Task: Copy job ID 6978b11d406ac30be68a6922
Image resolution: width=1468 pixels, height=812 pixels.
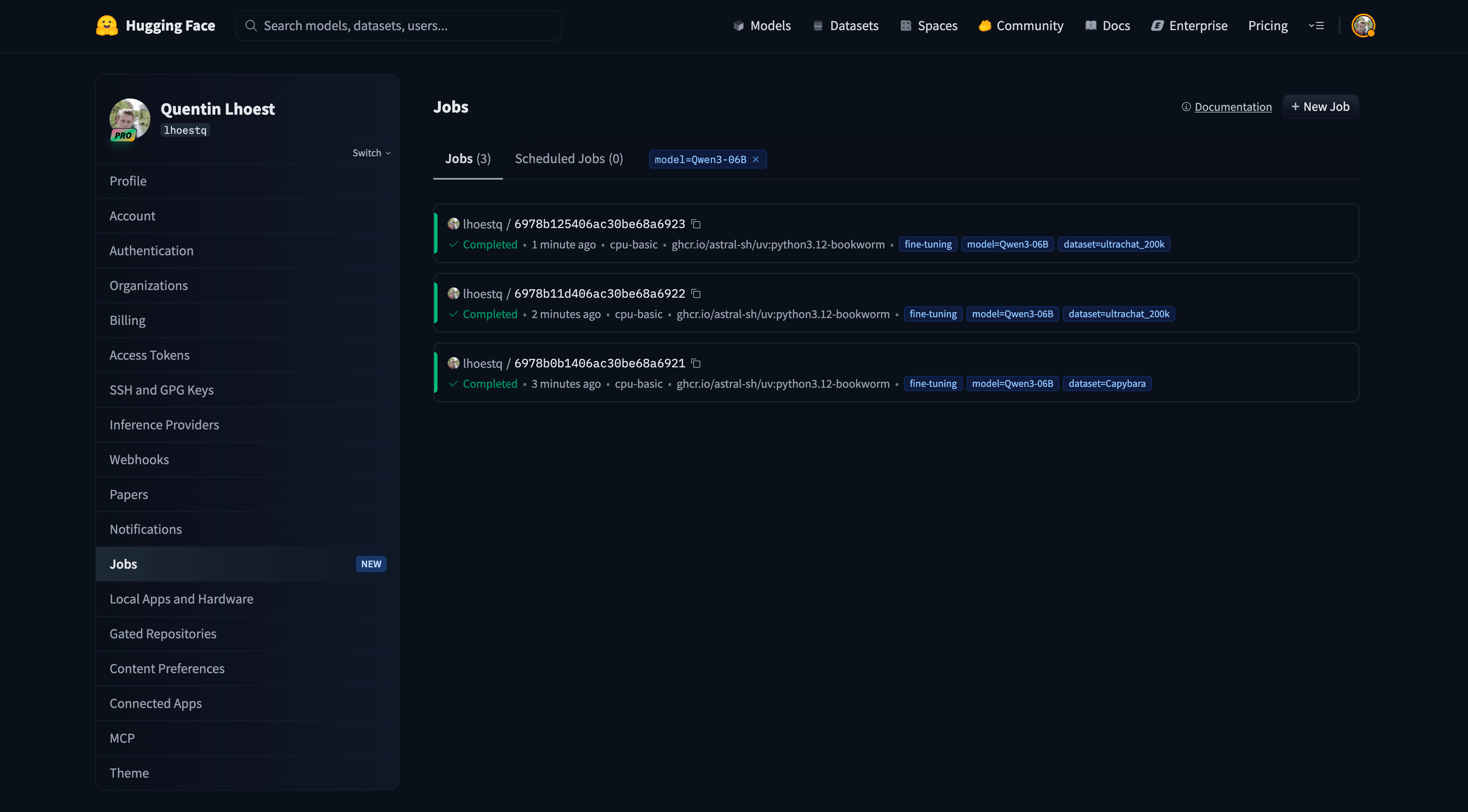Action: [696, 293]
